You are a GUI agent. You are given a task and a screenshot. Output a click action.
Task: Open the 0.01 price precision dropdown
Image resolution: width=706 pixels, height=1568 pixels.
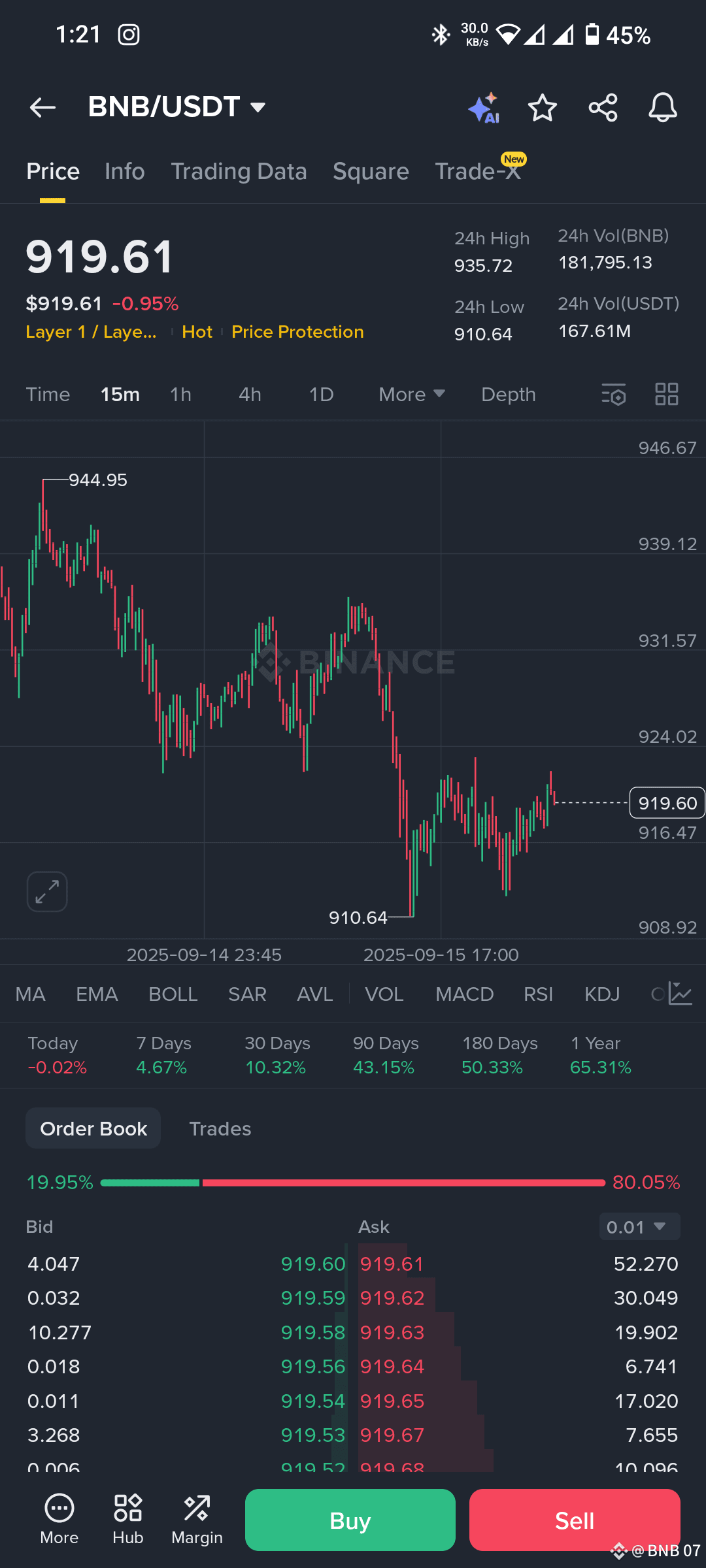click(x=640, y=1227)
